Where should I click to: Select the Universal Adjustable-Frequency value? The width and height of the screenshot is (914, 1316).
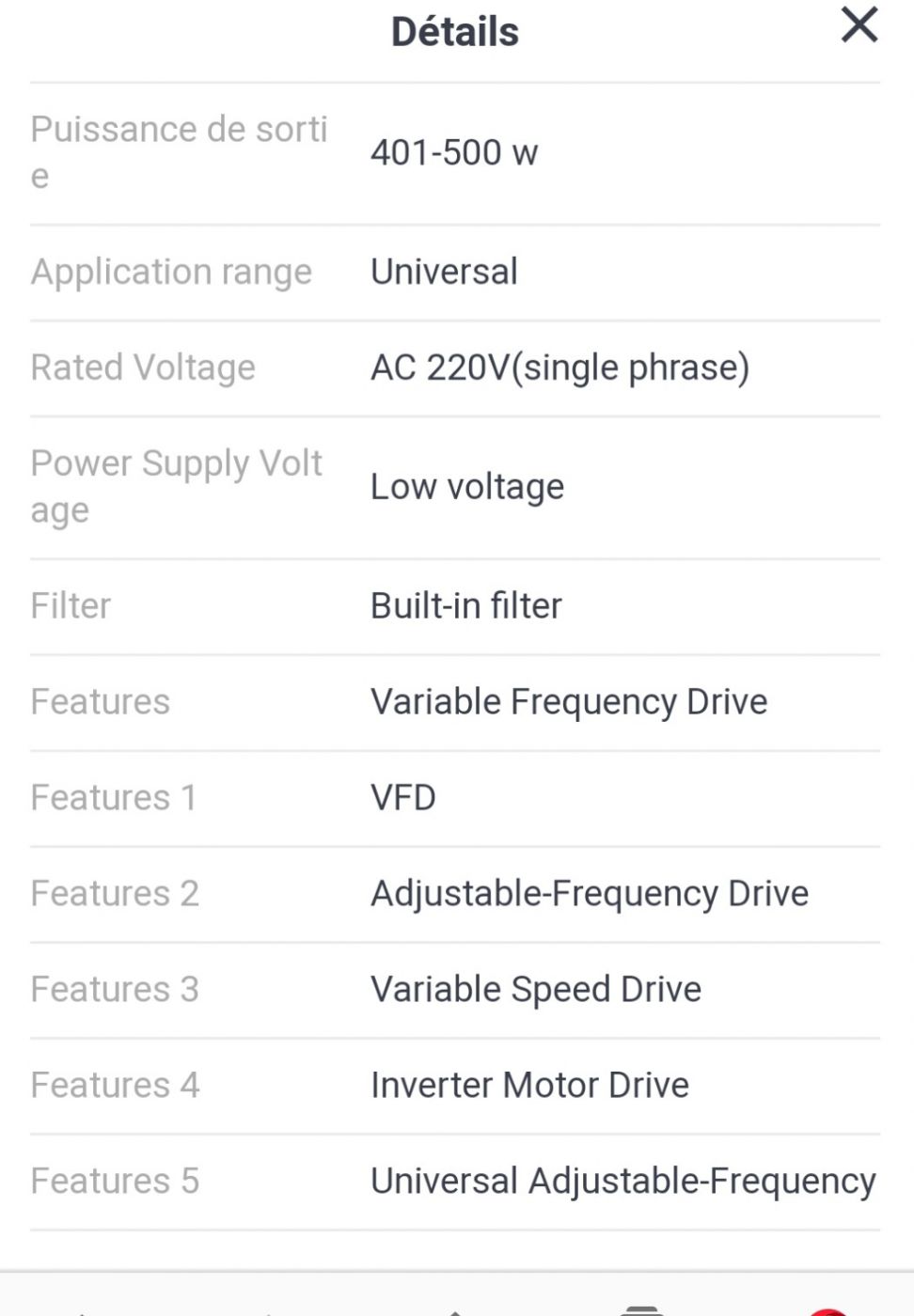[x=622, y=1182]
